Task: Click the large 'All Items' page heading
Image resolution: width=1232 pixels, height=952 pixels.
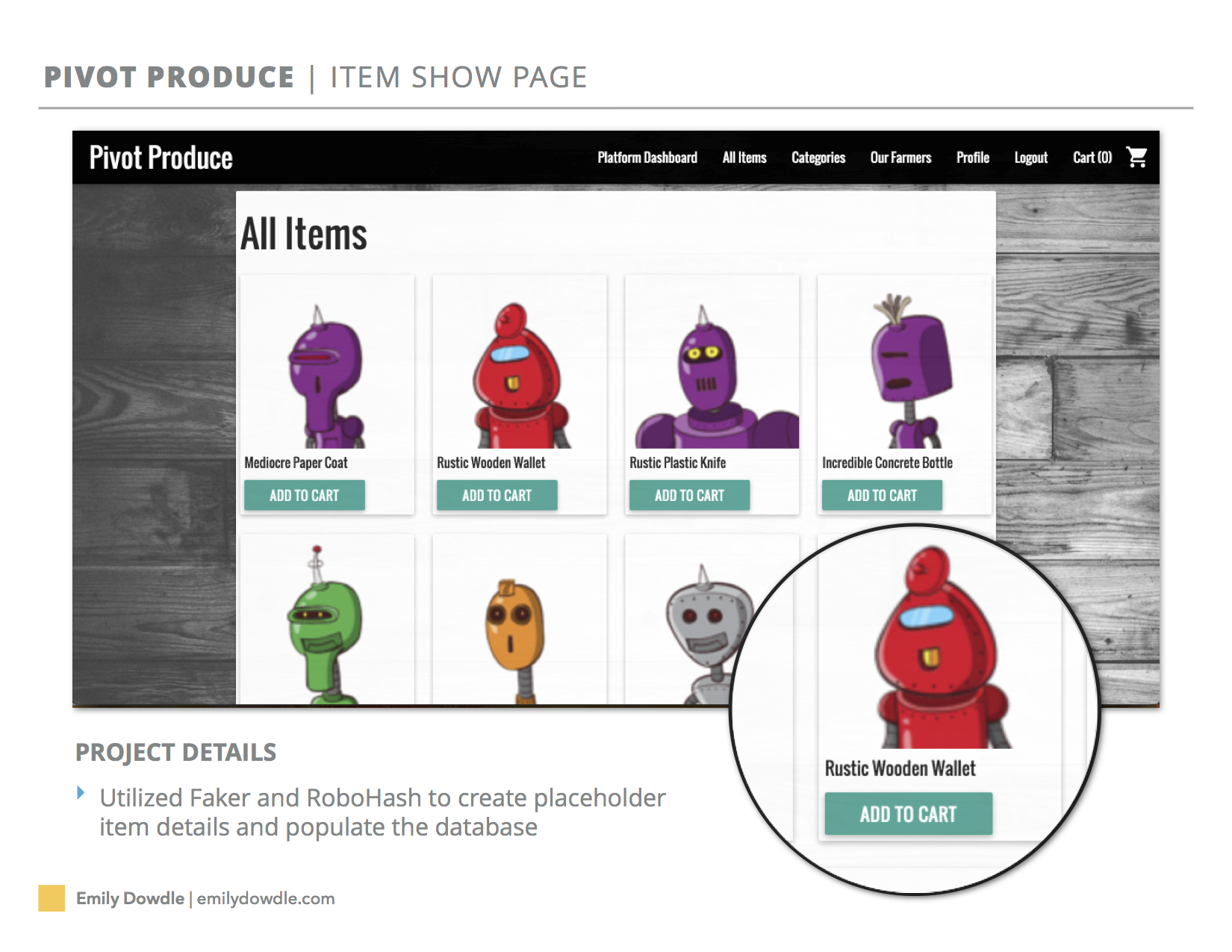Action: pyautogui.click(x=304, y=234)
